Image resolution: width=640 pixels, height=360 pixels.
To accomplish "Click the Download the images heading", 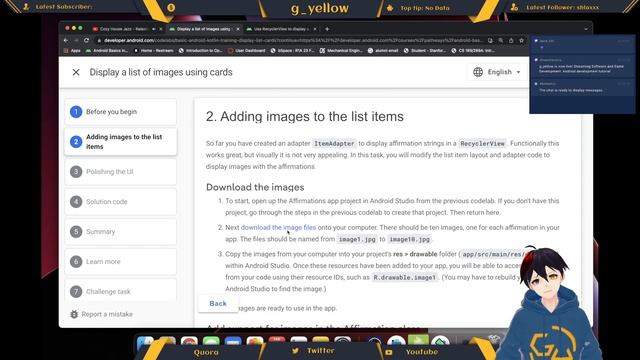I will pos(255,187).
